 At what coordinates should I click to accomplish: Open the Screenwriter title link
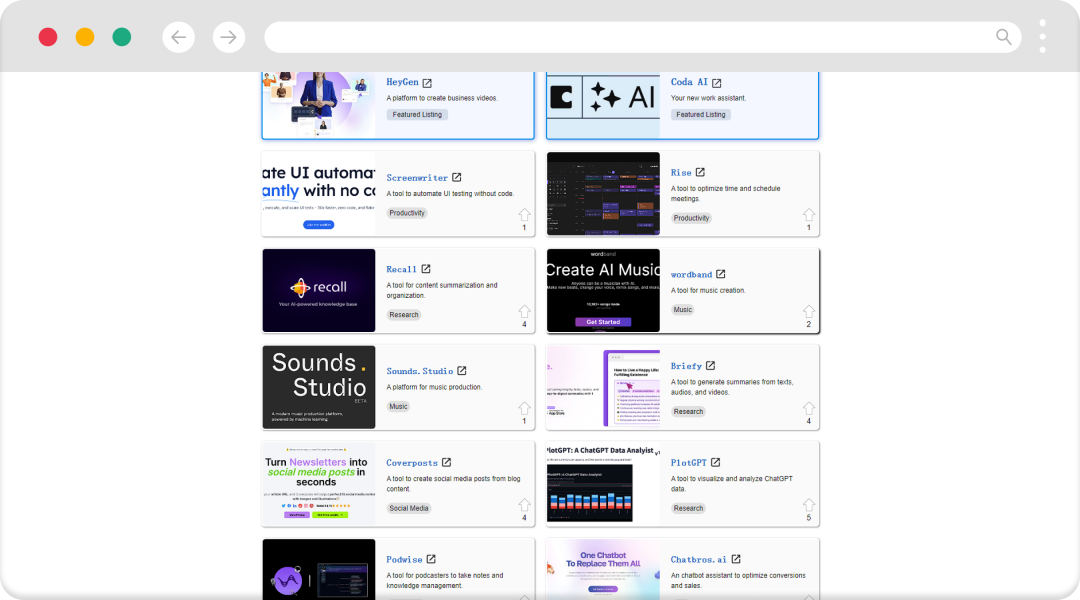(x=417, y=178)
